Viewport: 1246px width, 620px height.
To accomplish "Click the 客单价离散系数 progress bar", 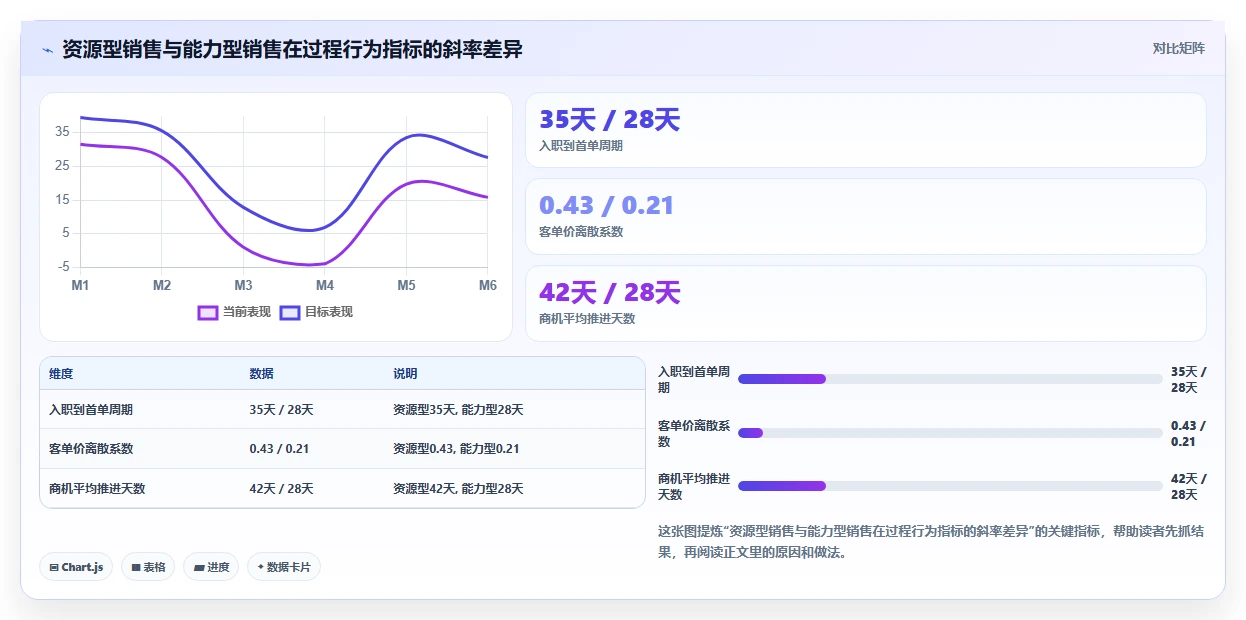I will point(950,433).
